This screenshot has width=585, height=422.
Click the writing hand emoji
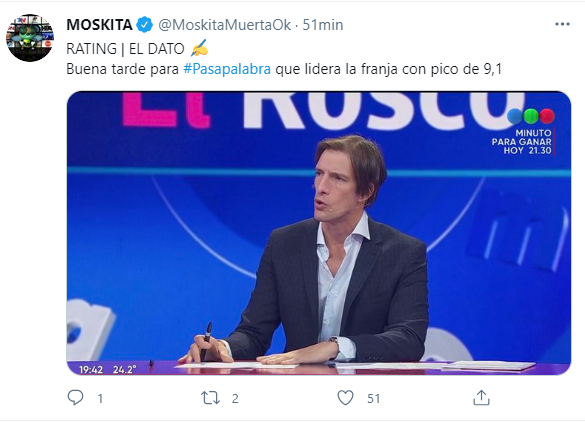tap(199, 48)
